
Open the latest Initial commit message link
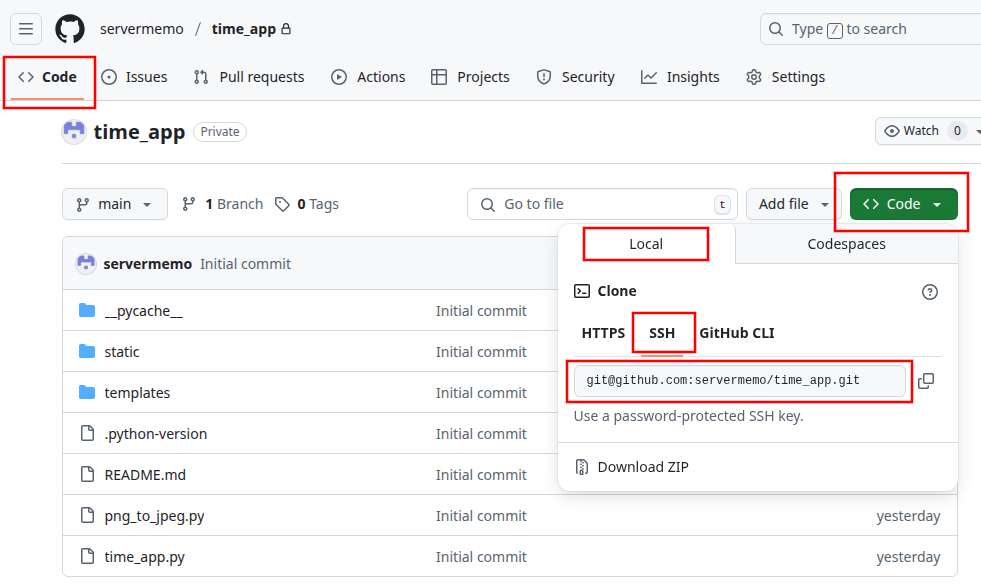point(245,264)
